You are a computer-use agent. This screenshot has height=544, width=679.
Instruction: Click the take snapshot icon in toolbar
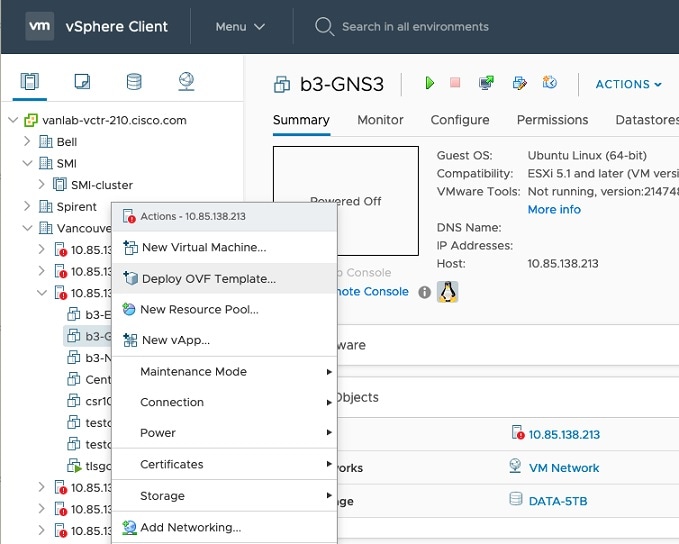[x=550, y=82]
